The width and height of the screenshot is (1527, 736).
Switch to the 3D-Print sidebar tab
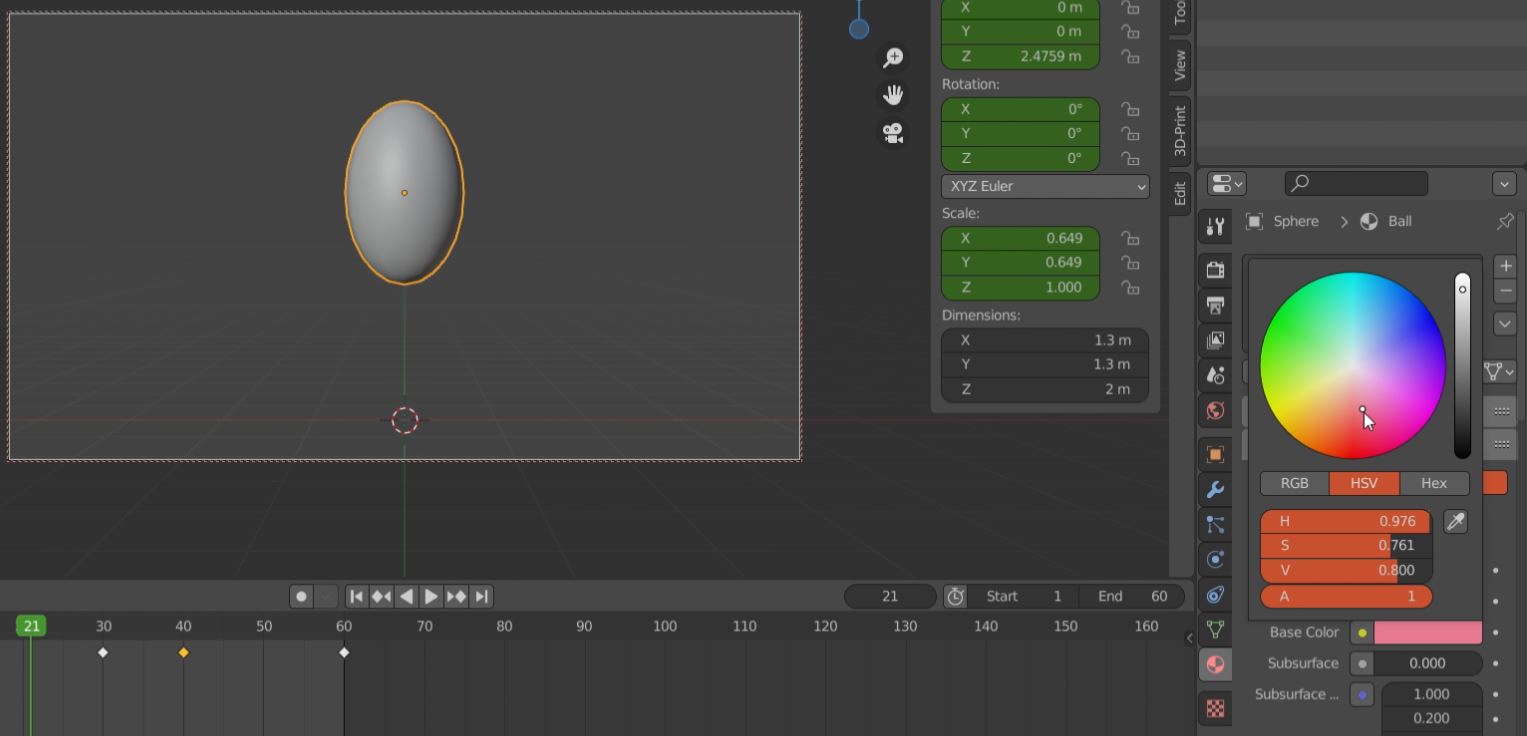(x=1180, y=130)
